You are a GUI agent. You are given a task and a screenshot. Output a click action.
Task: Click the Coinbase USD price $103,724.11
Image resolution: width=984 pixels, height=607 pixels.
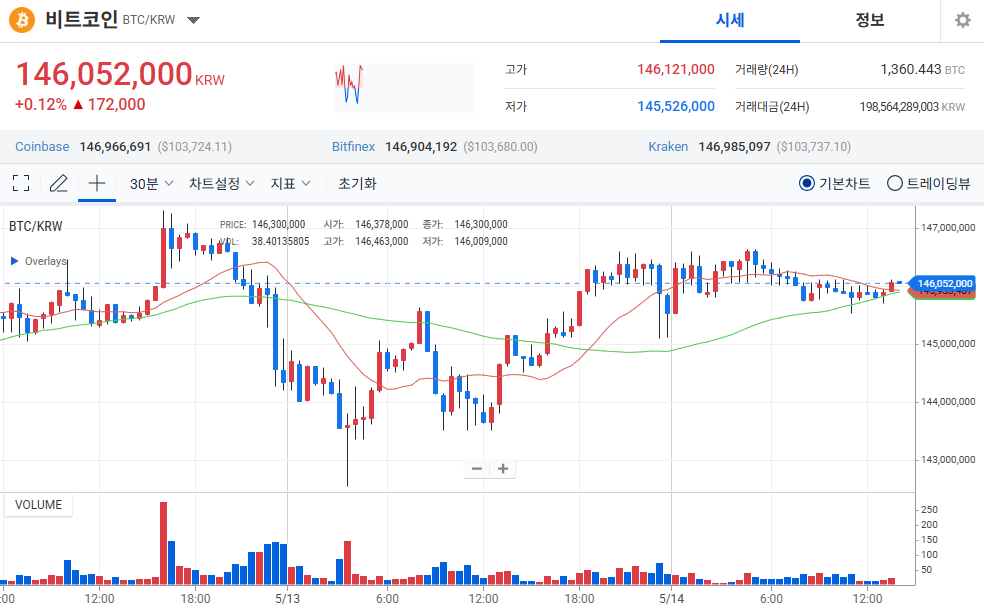tap(195, 147)
